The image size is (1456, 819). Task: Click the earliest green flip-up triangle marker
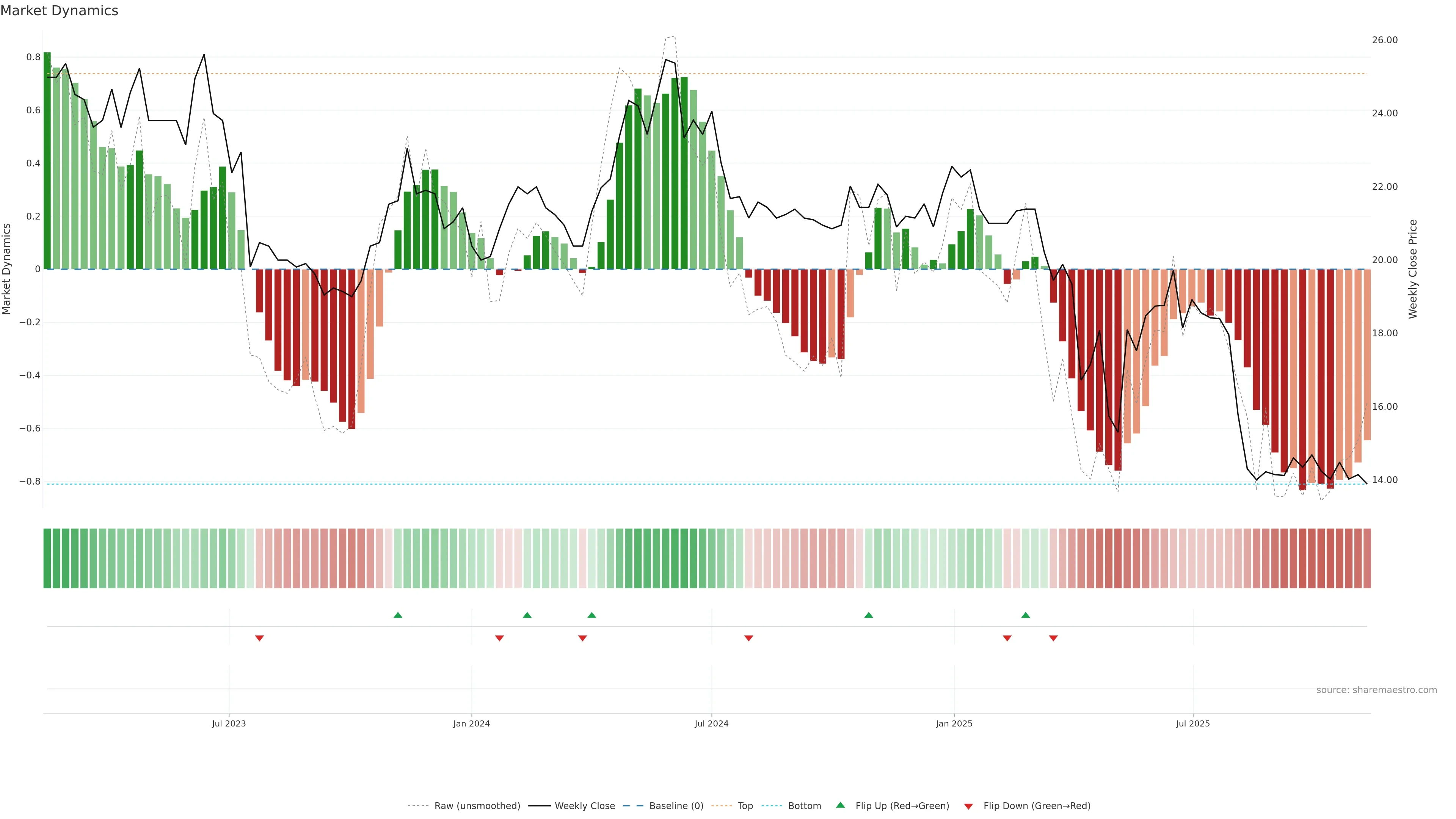(x=398, y=615)
